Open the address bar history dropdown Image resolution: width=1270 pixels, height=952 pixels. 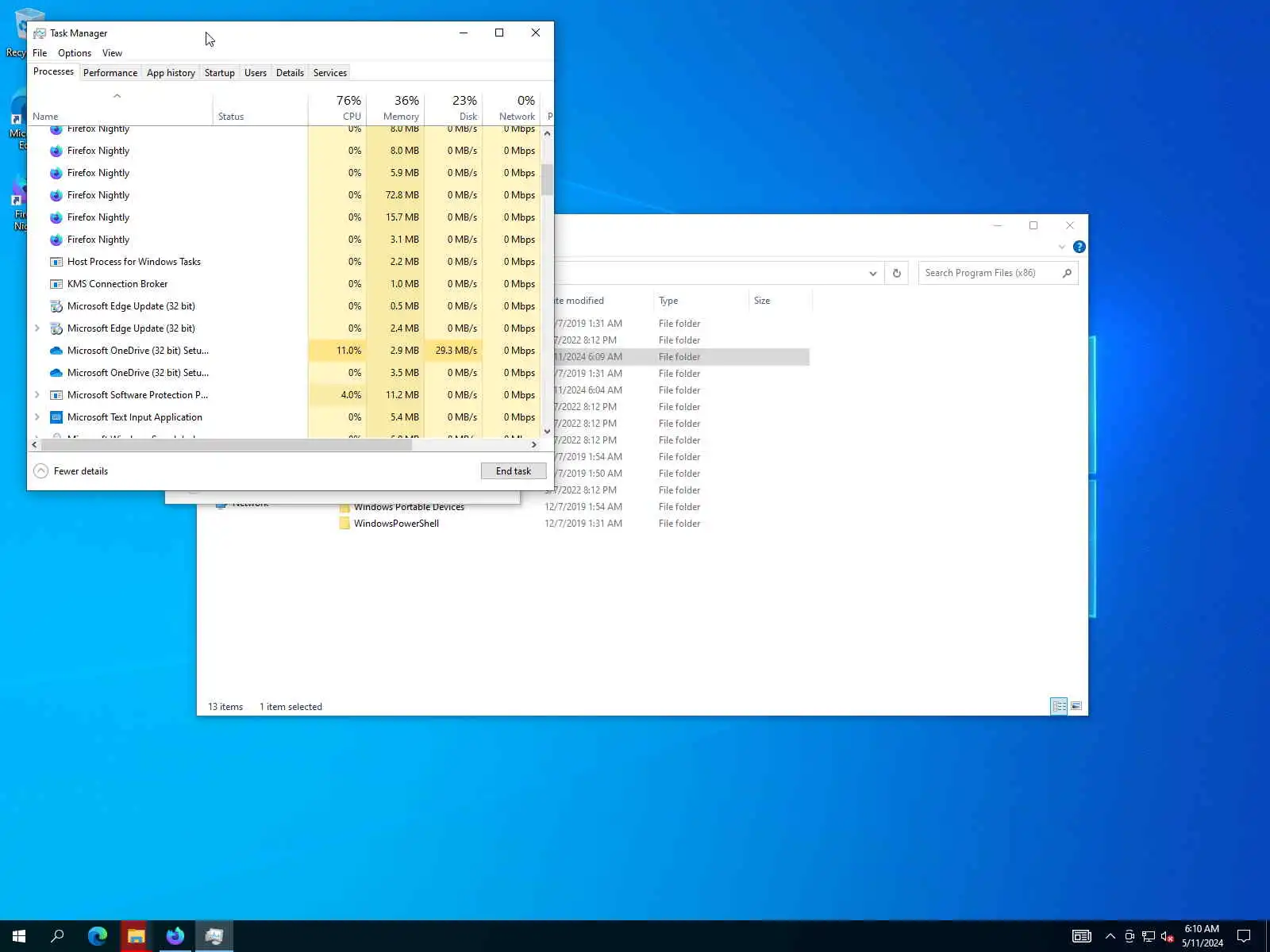(873, 273)
